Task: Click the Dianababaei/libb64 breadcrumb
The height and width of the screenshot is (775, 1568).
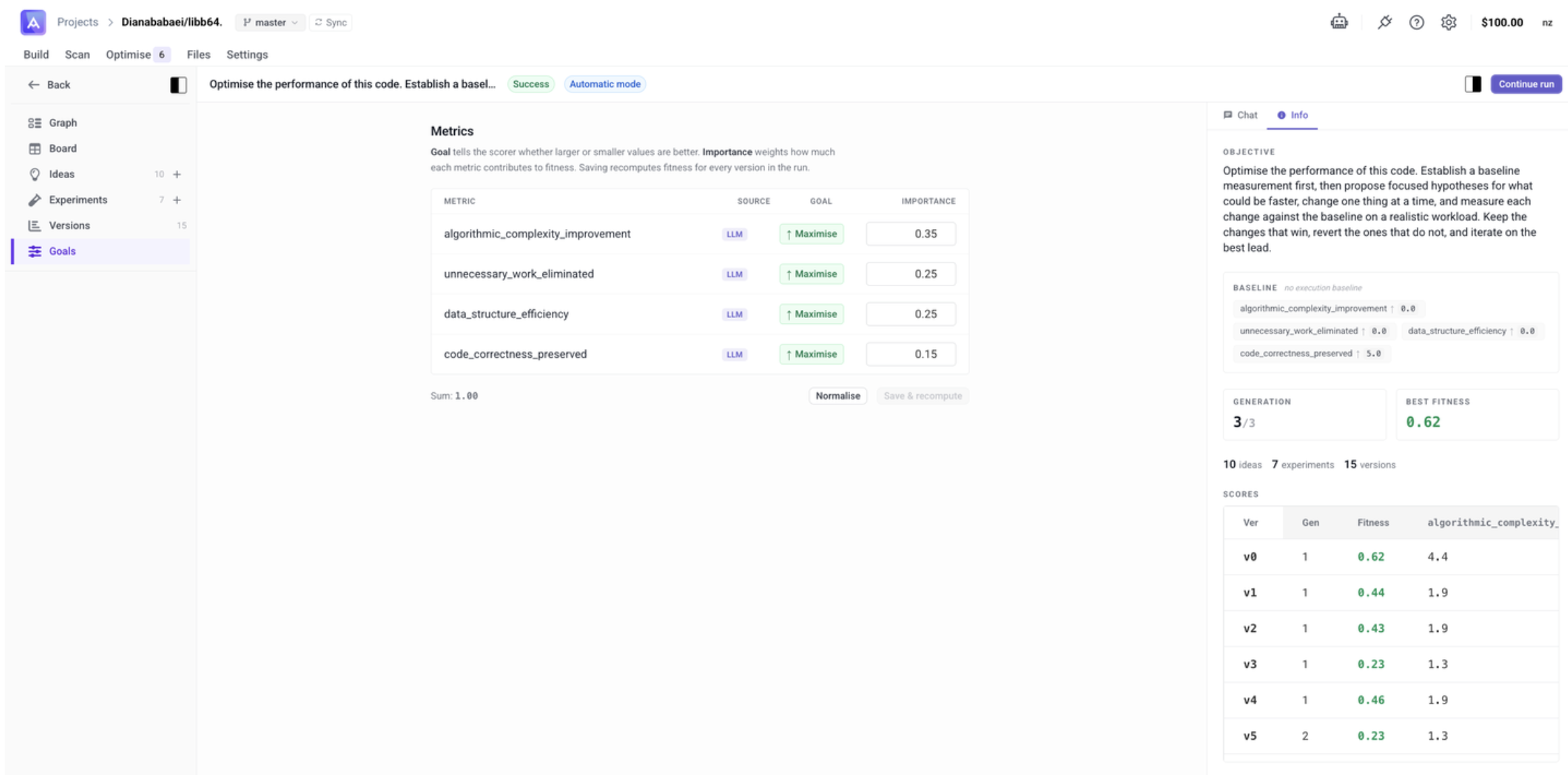Action: coord(171,22)
